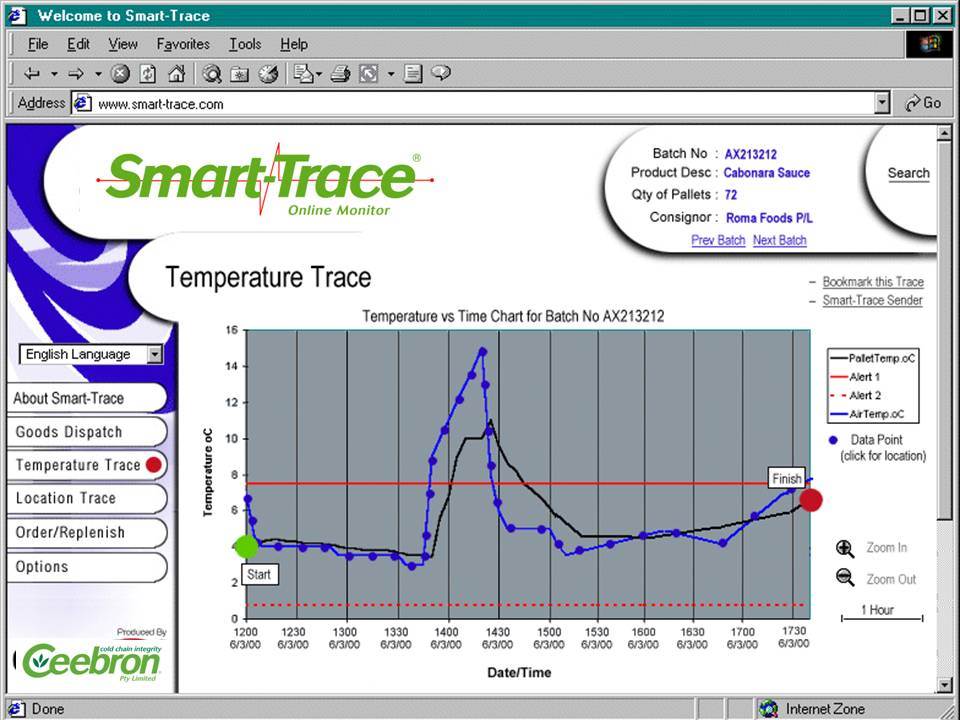Viewport: 960px width, 720px height.
Task: Click the vertical scrollbar down arrow
Action: (943, 685)
